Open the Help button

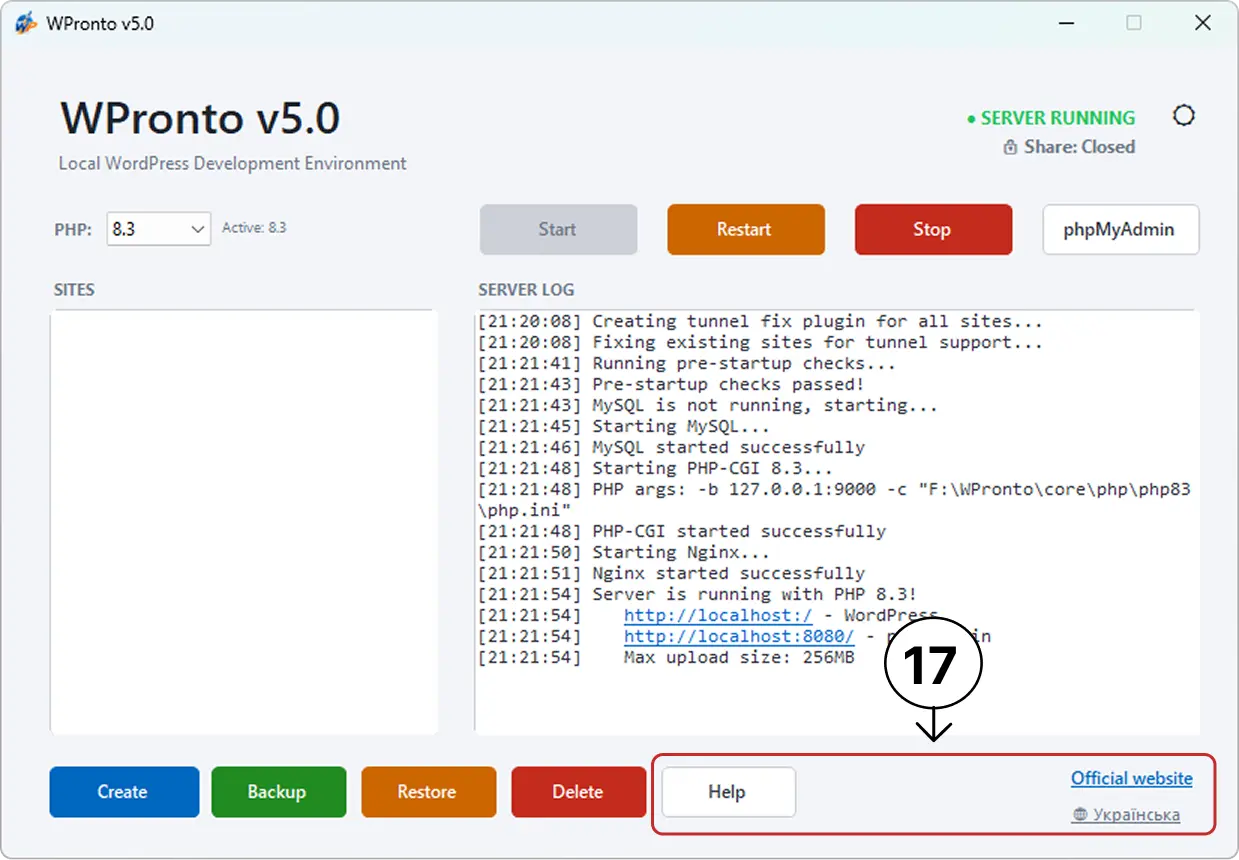(x=728, y=792)
